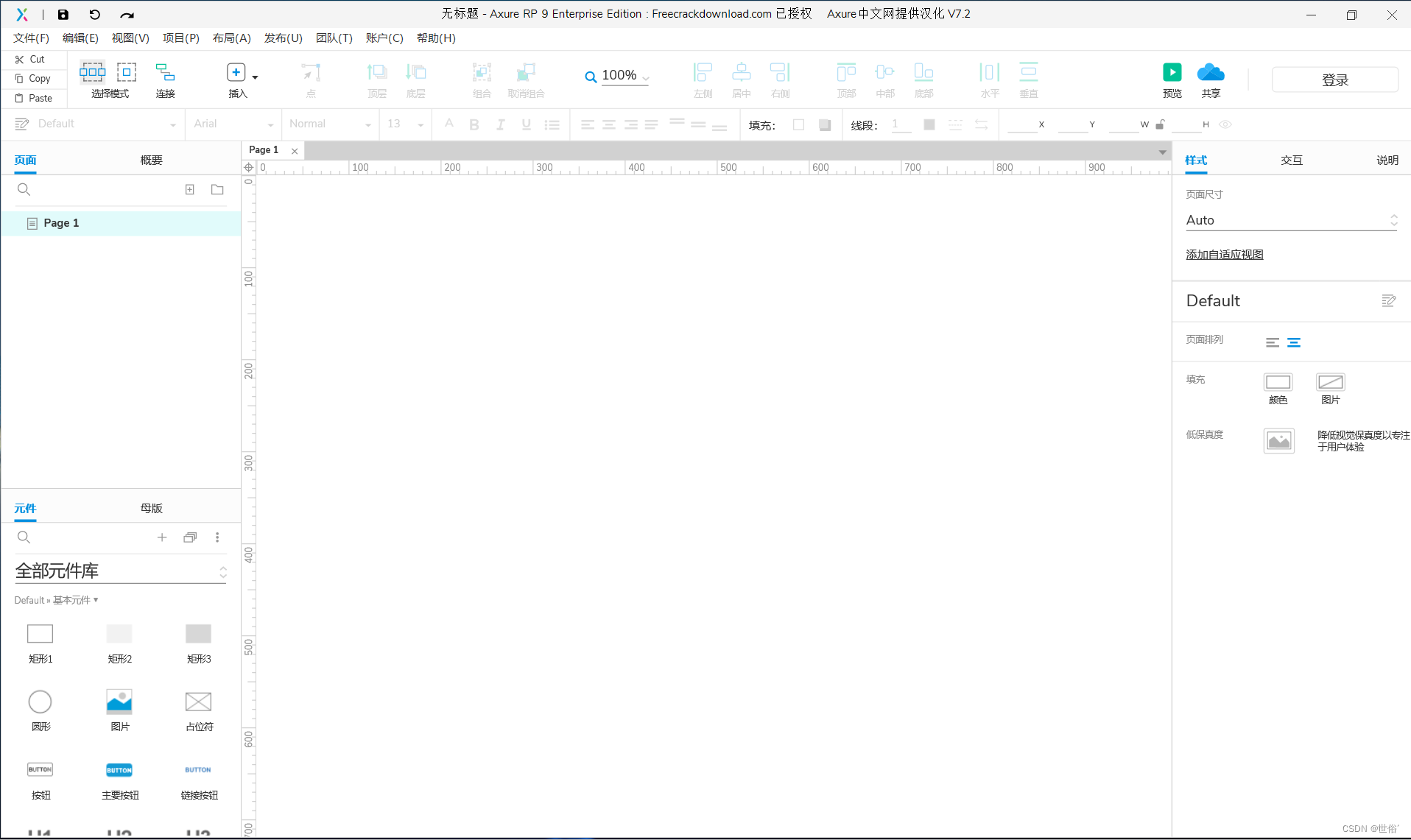The width and height of the screenshot is (1411, 840).
Task: Select the 选择模式 intersected mode icon
Action: pyautogui.click(x=93, y=71)
